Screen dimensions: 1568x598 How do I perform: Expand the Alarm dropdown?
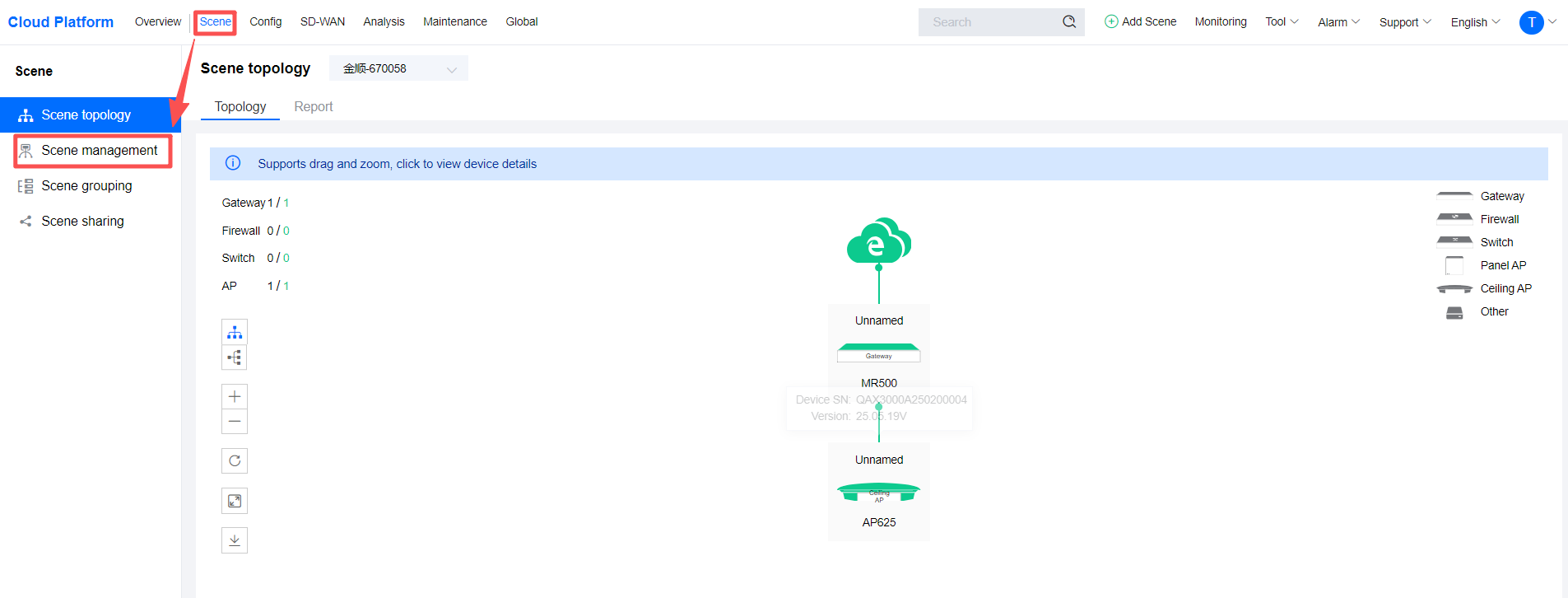(1338, 22)
